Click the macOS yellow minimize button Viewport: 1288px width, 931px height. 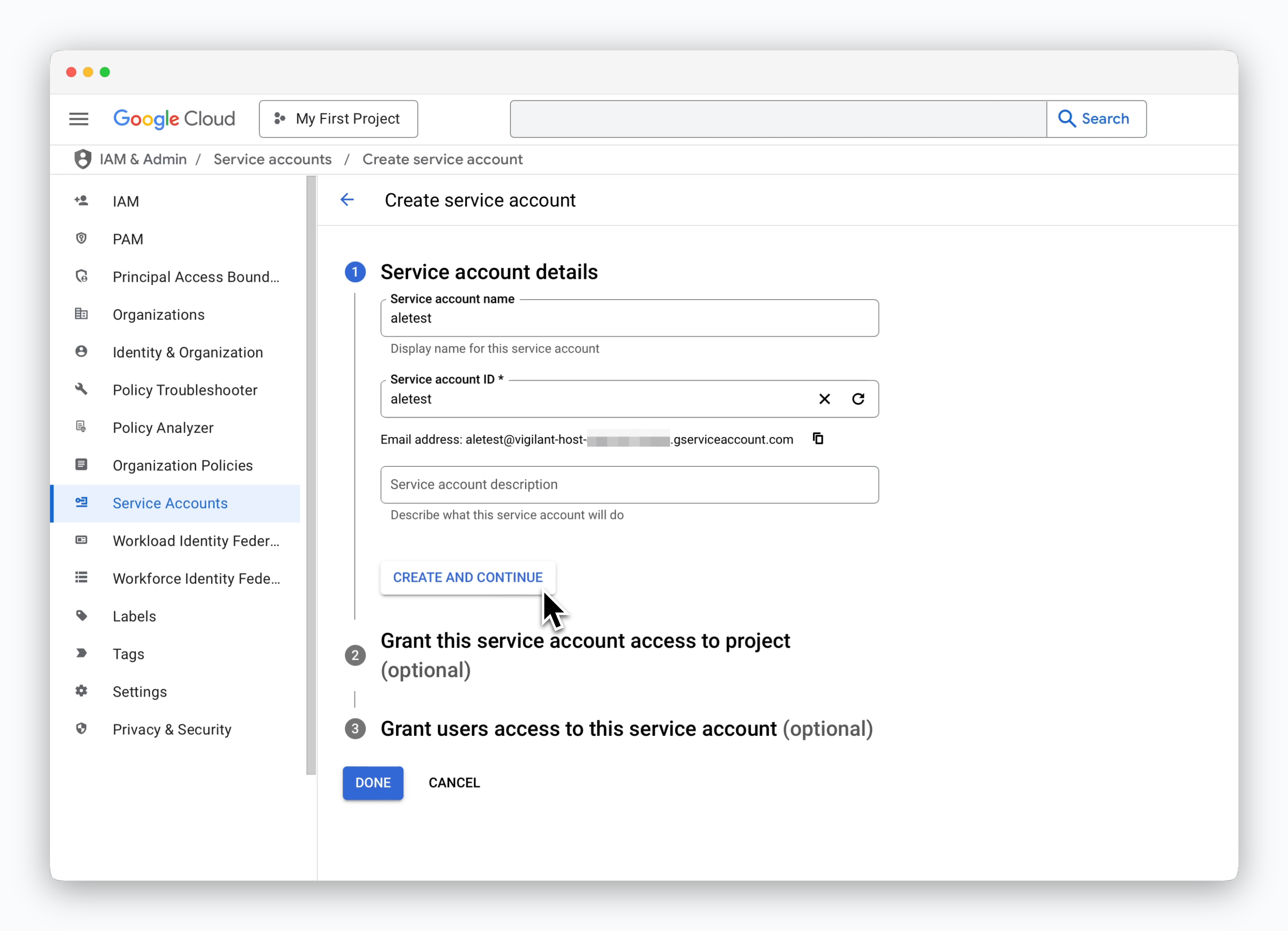[88, 72]
